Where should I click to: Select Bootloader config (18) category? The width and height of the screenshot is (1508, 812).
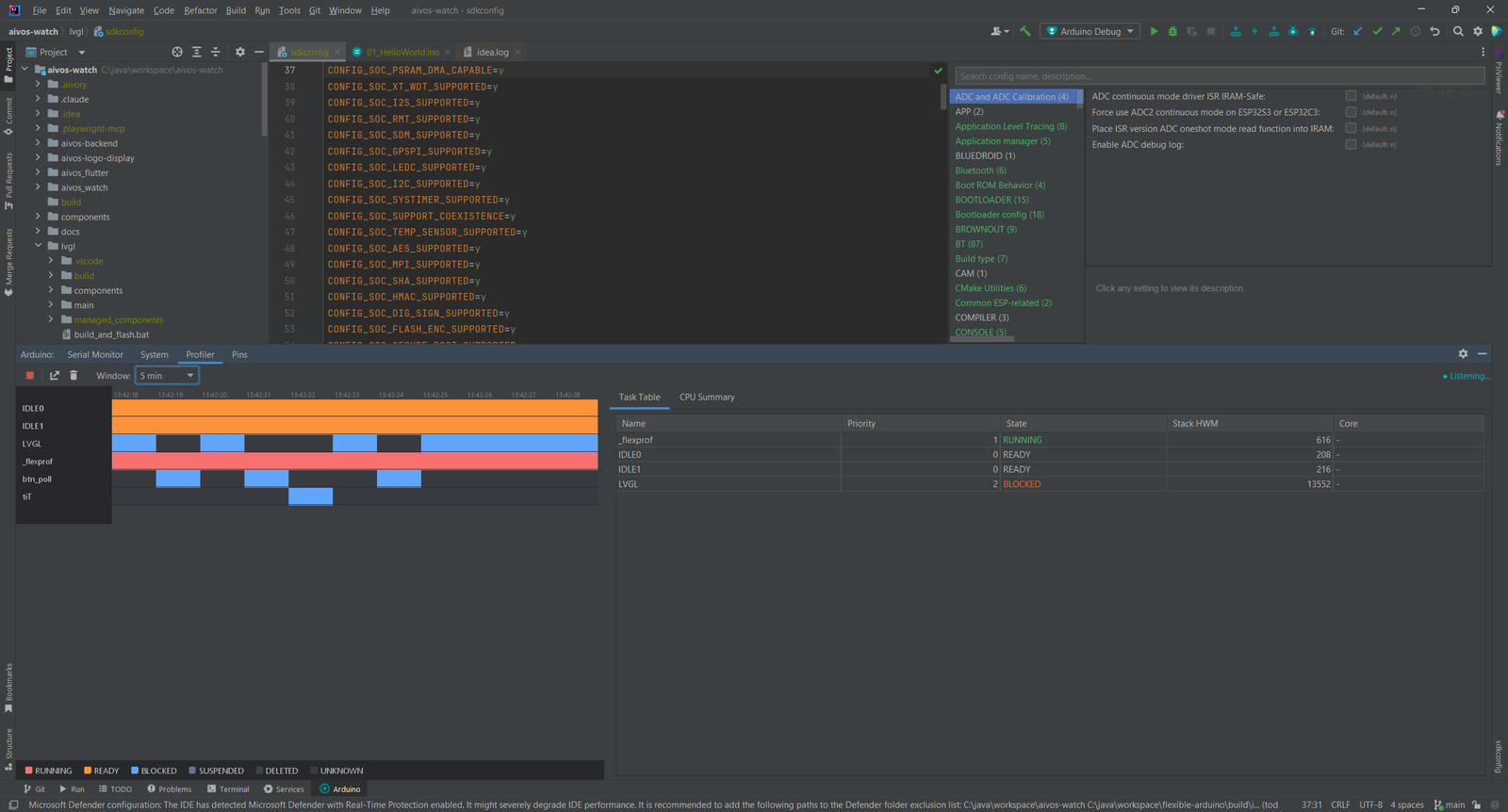pyautogui.click(x=999, y=215)
